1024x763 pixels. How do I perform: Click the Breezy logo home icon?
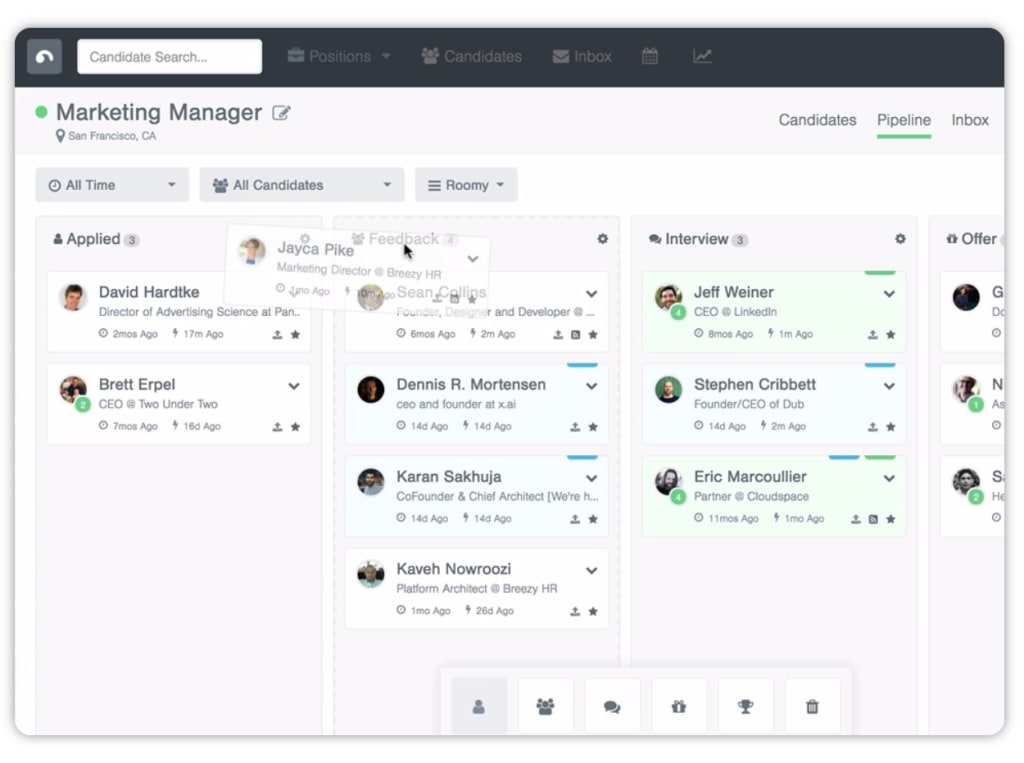pos(44,57)
